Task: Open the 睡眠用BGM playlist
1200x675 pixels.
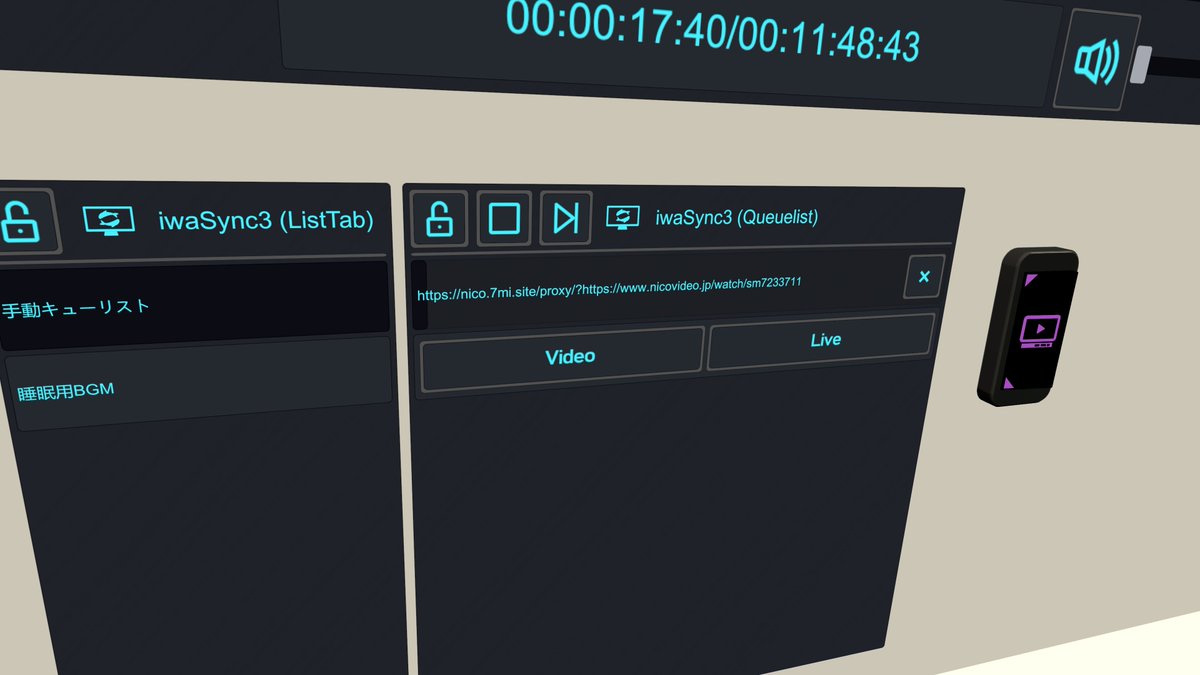Action: [x=200, y=385]
